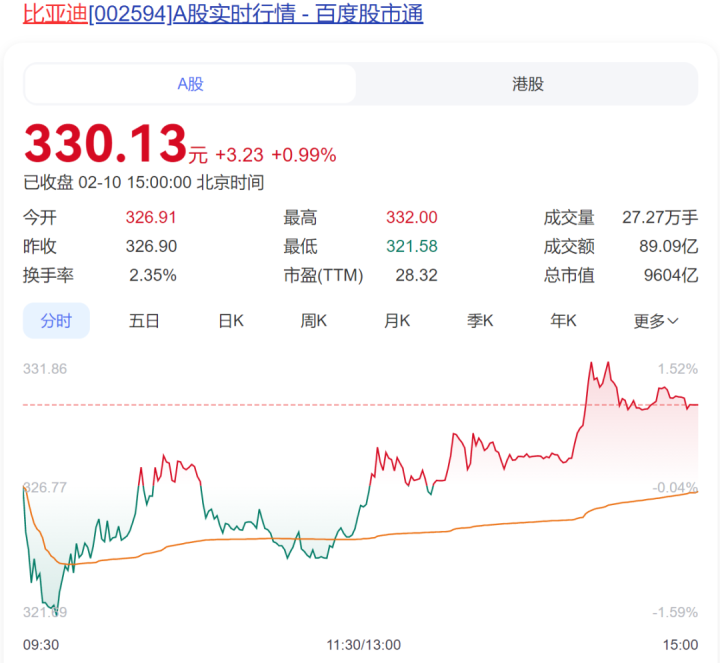Open the 日K candlestick chart
The height and width of the screenshot is (663, 720).
(231, 321)
